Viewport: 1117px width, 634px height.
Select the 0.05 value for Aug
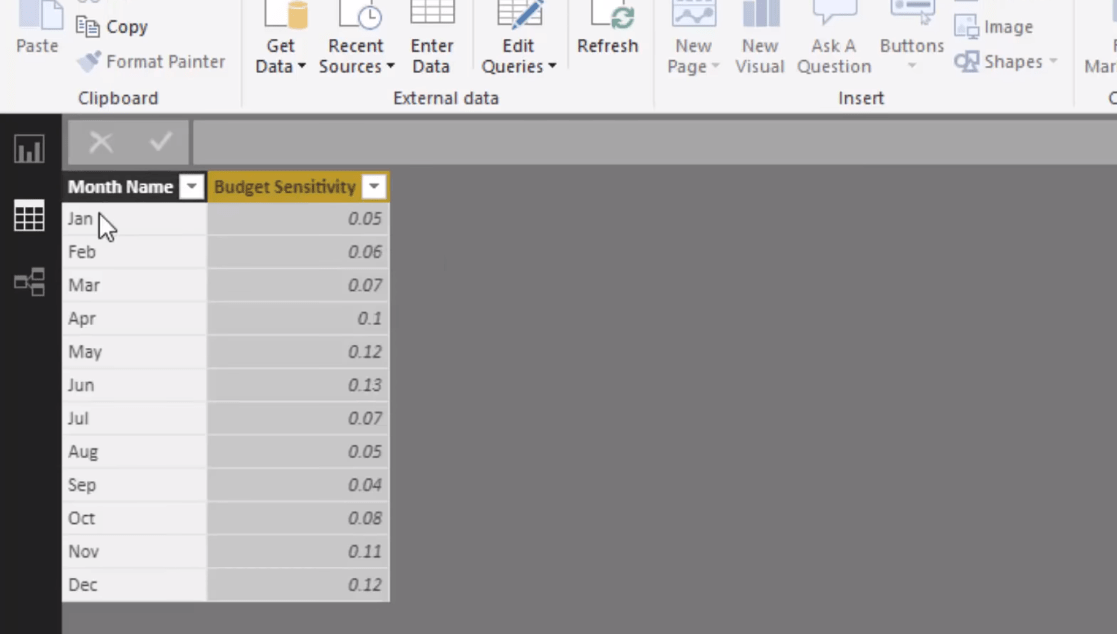[x=298, y=452]
